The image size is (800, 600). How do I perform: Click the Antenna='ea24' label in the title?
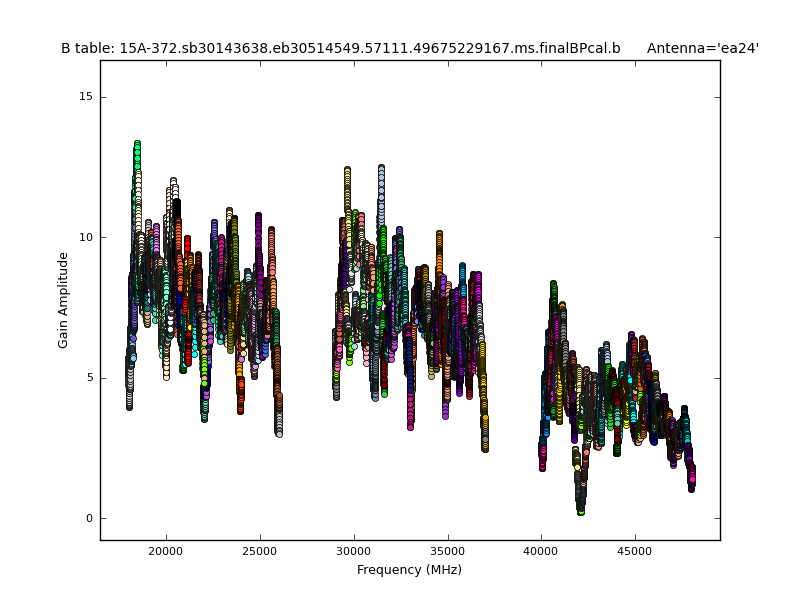[x=702, y=48]
